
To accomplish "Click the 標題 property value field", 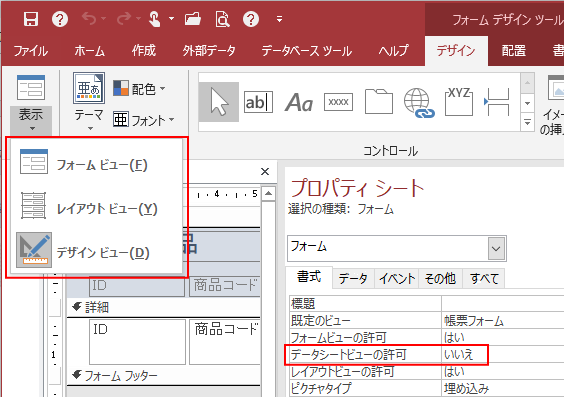I will click(503, 303).
